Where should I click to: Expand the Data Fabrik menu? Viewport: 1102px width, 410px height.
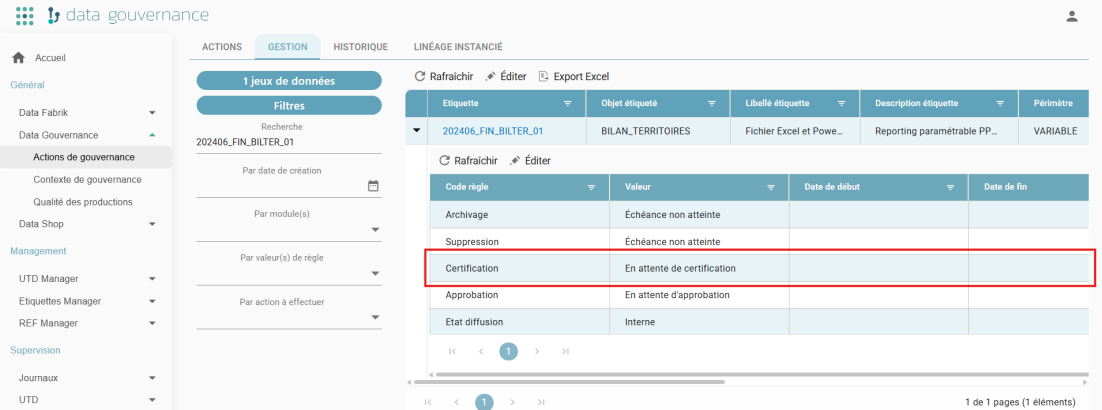click(x=153, y=113)
